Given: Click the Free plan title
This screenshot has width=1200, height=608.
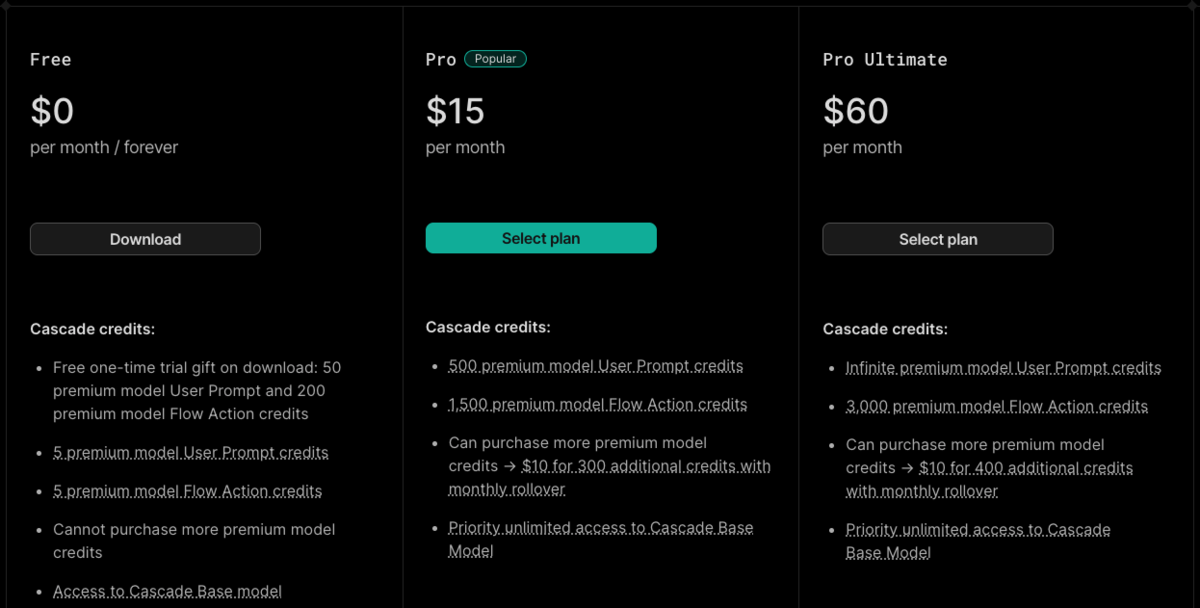Looking at the screenshot, I should pos(51,59).
